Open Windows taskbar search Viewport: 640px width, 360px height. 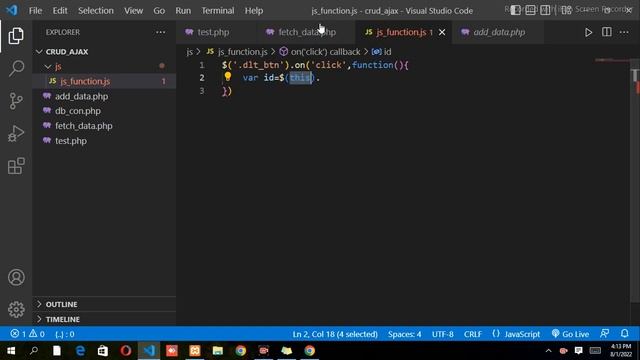pos(34,351)
